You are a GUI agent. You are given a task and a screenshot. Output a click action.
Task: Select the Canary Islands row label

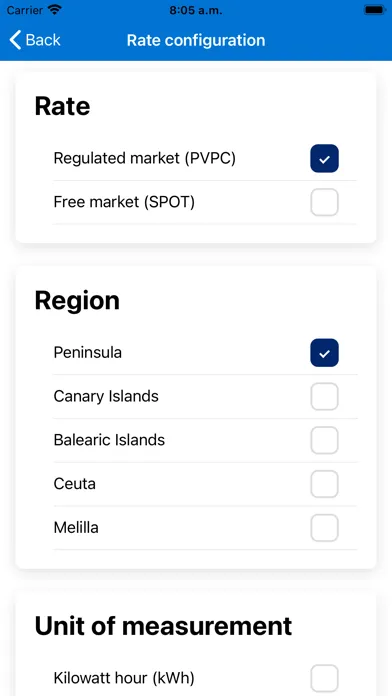[x=106, y=396]
